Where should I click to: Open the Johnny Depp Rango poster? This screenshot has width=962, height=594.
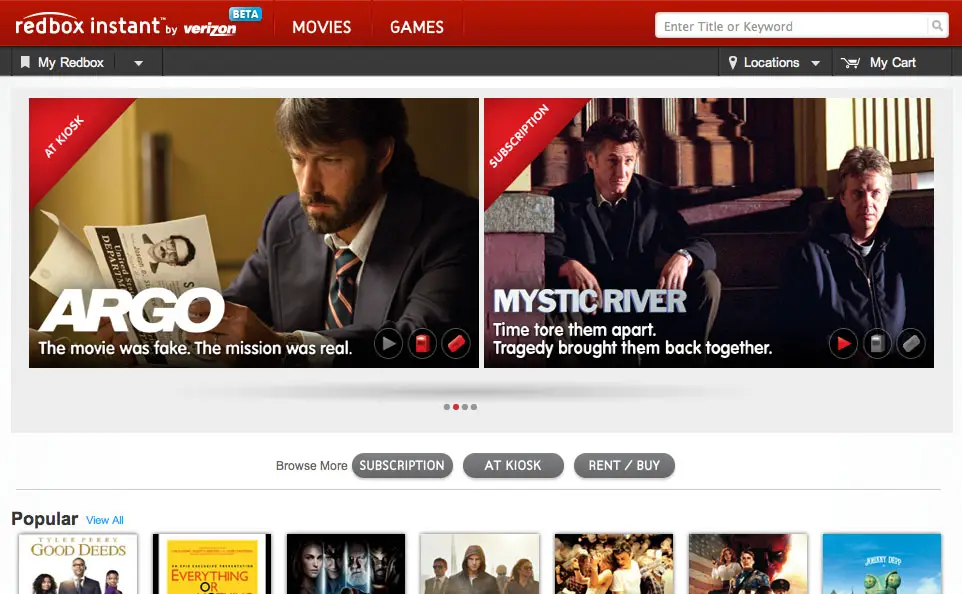point(882,564)
